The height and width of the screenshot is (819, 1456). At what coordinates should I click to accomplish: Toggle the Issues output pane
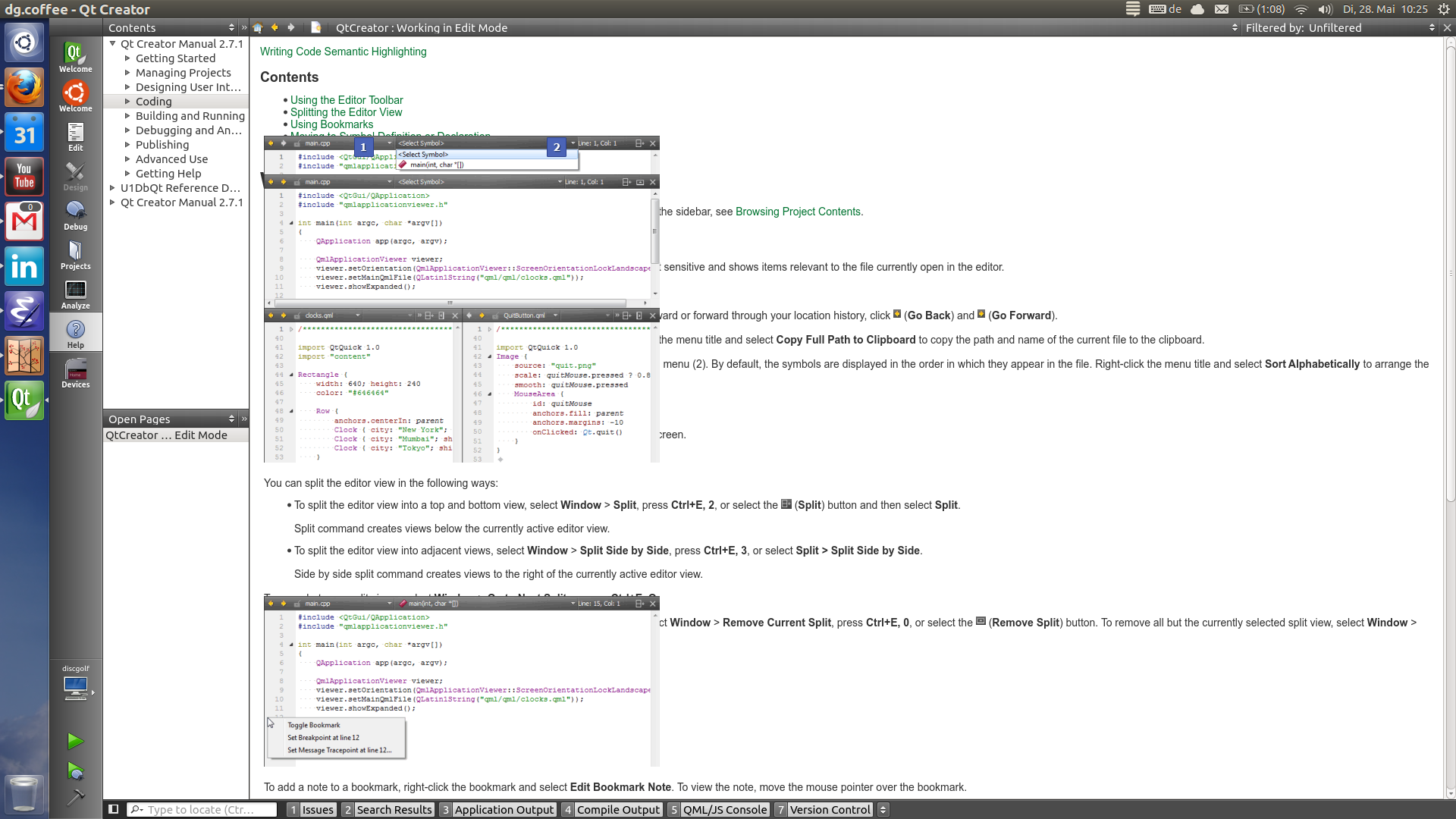coord(311,810)
